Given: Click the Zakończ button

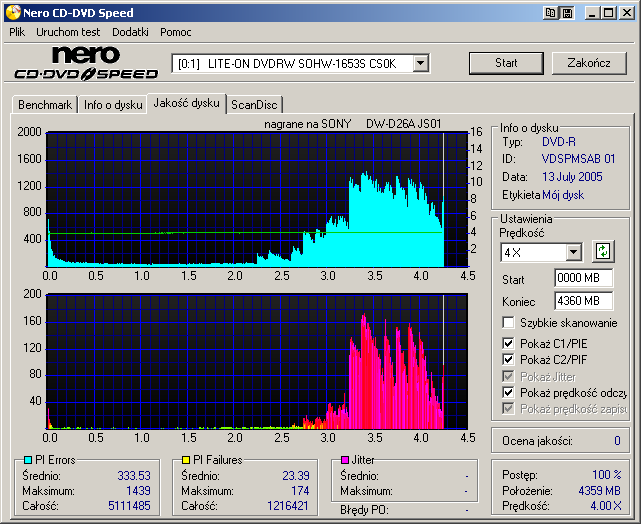Looking at the screenshot, I should pos(589,63).
